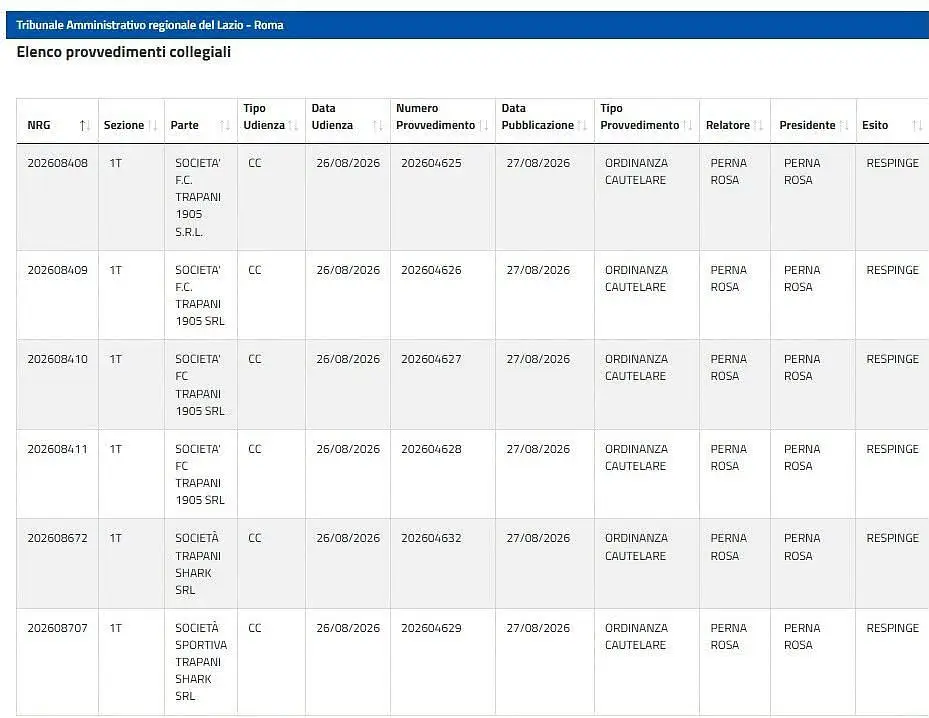Click provvedimento number 202604628
This screenshot has width=929, height=718.
pos(431,449)
